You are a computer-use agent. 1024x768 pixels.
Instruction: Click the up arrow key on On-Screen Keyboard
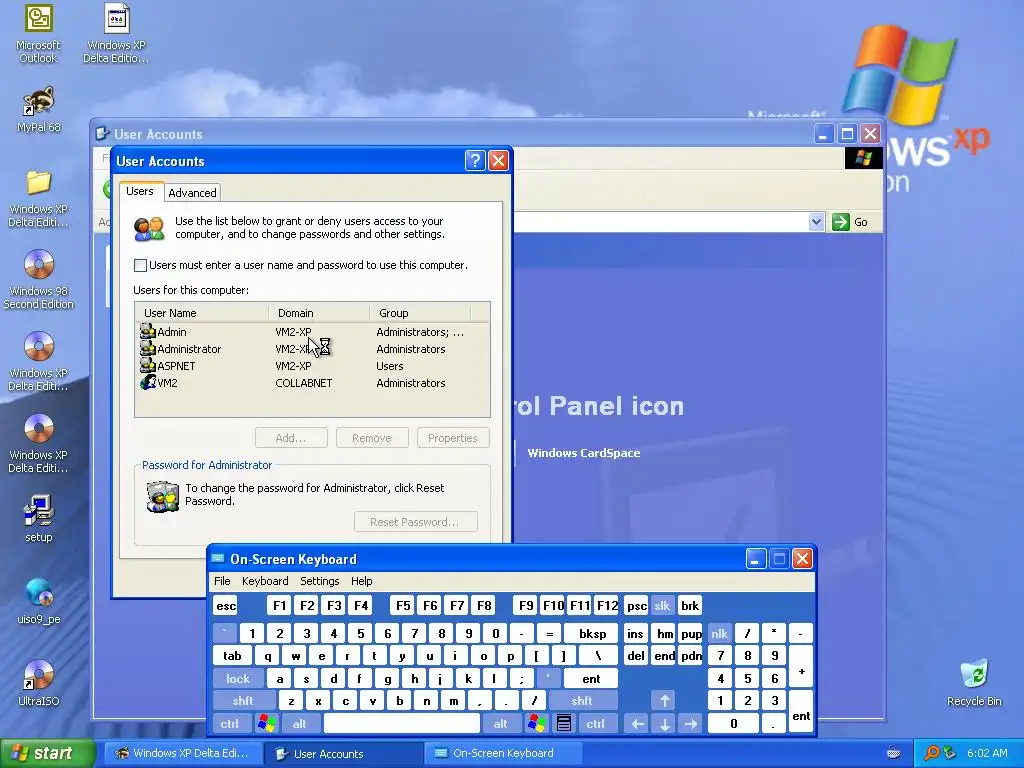(x=664, y=701)
